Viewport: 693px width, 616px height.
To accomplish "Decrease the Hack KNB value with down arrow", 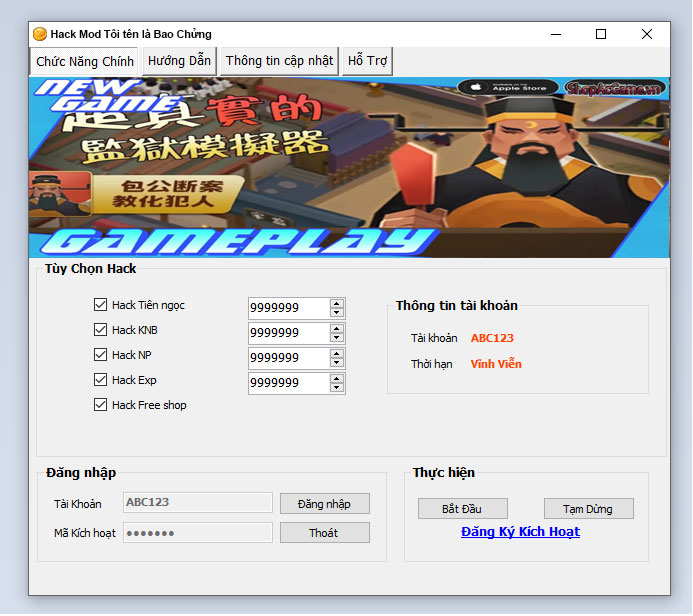I will (337, 338).
